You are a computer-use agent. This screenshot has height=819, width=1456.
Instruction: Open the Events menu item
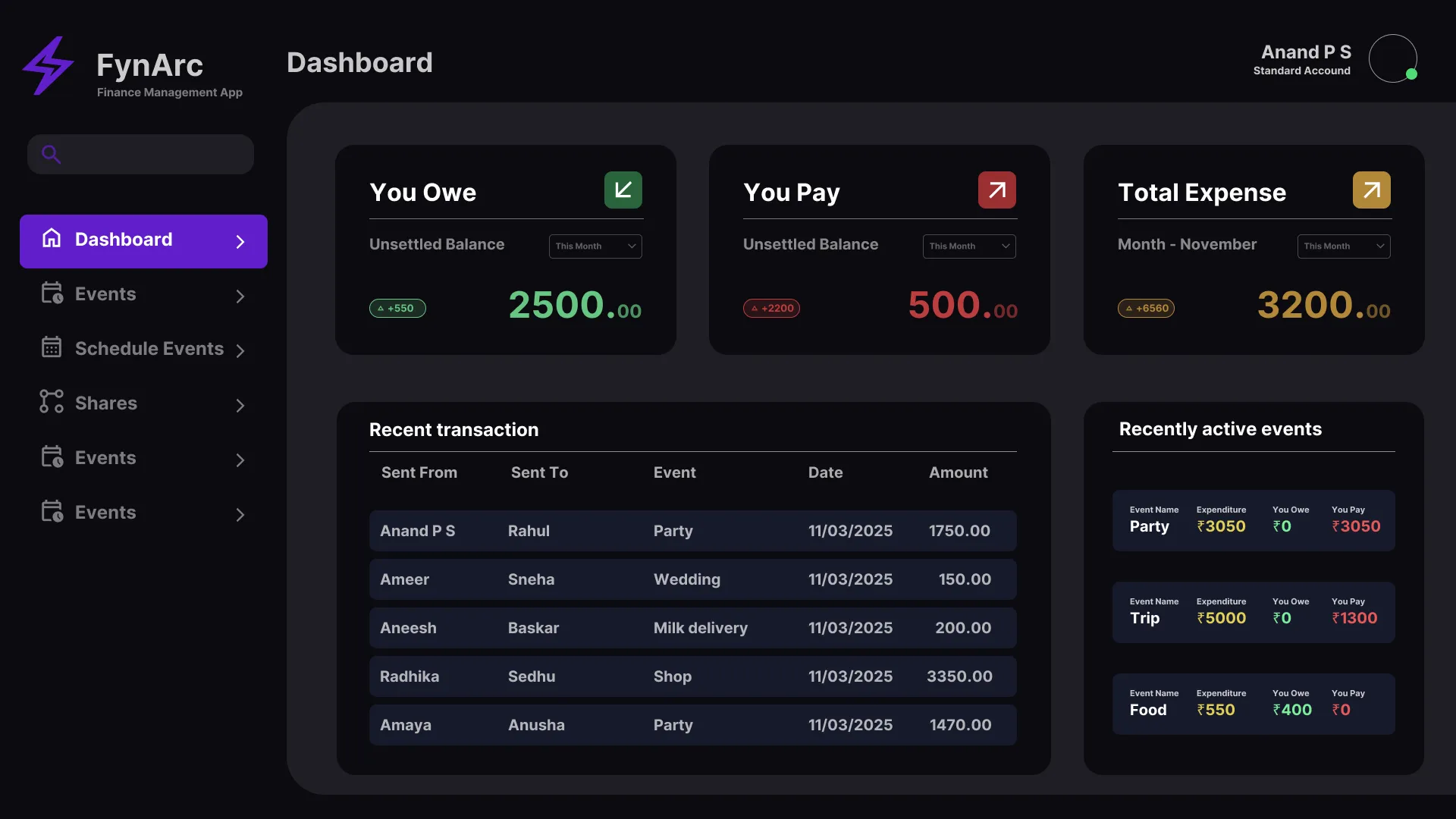point(105,293)
